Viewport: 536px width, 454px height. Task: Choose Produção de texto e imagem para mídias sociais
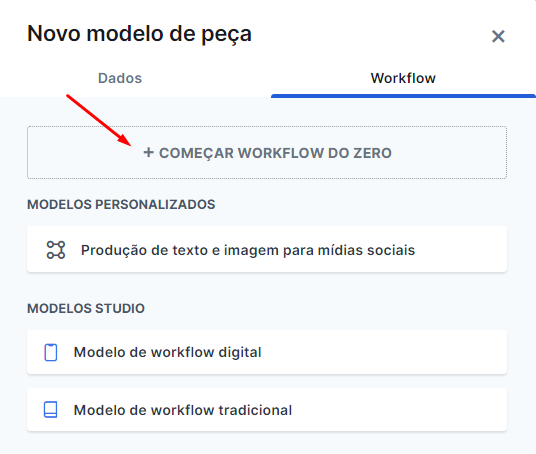(x=267, y=250)
